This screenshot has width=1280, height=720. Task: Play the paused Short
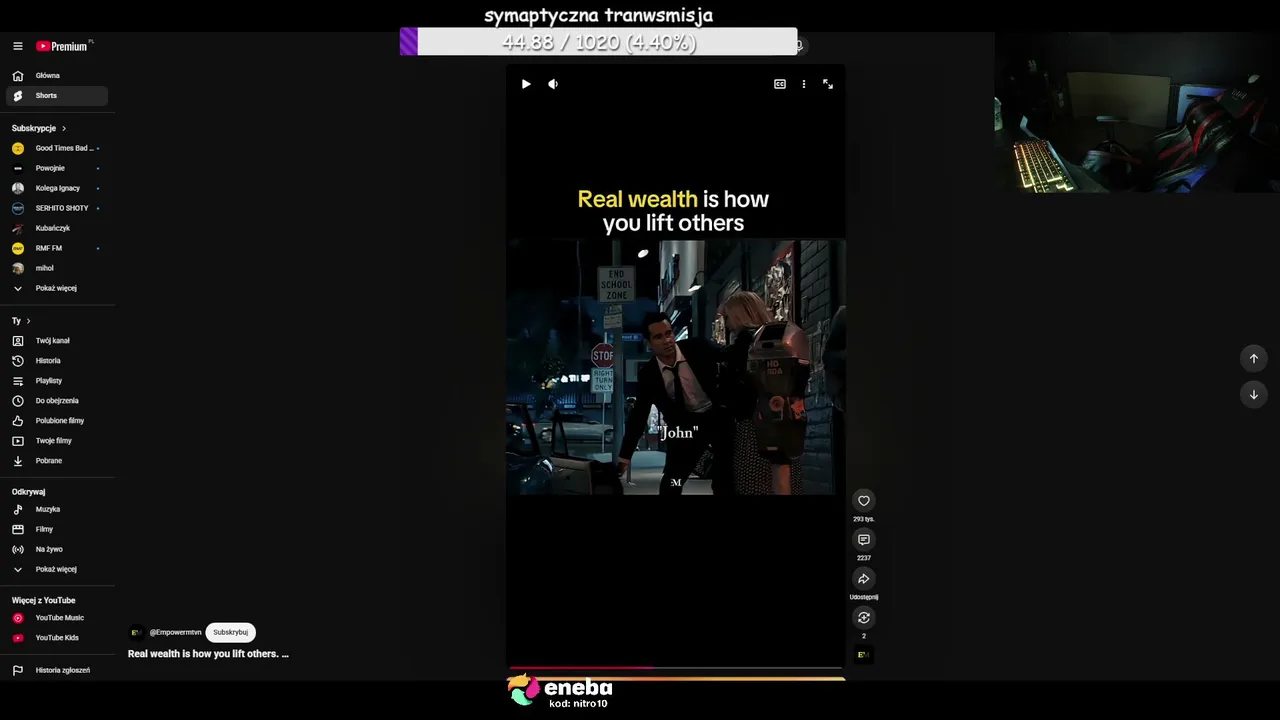526,84
